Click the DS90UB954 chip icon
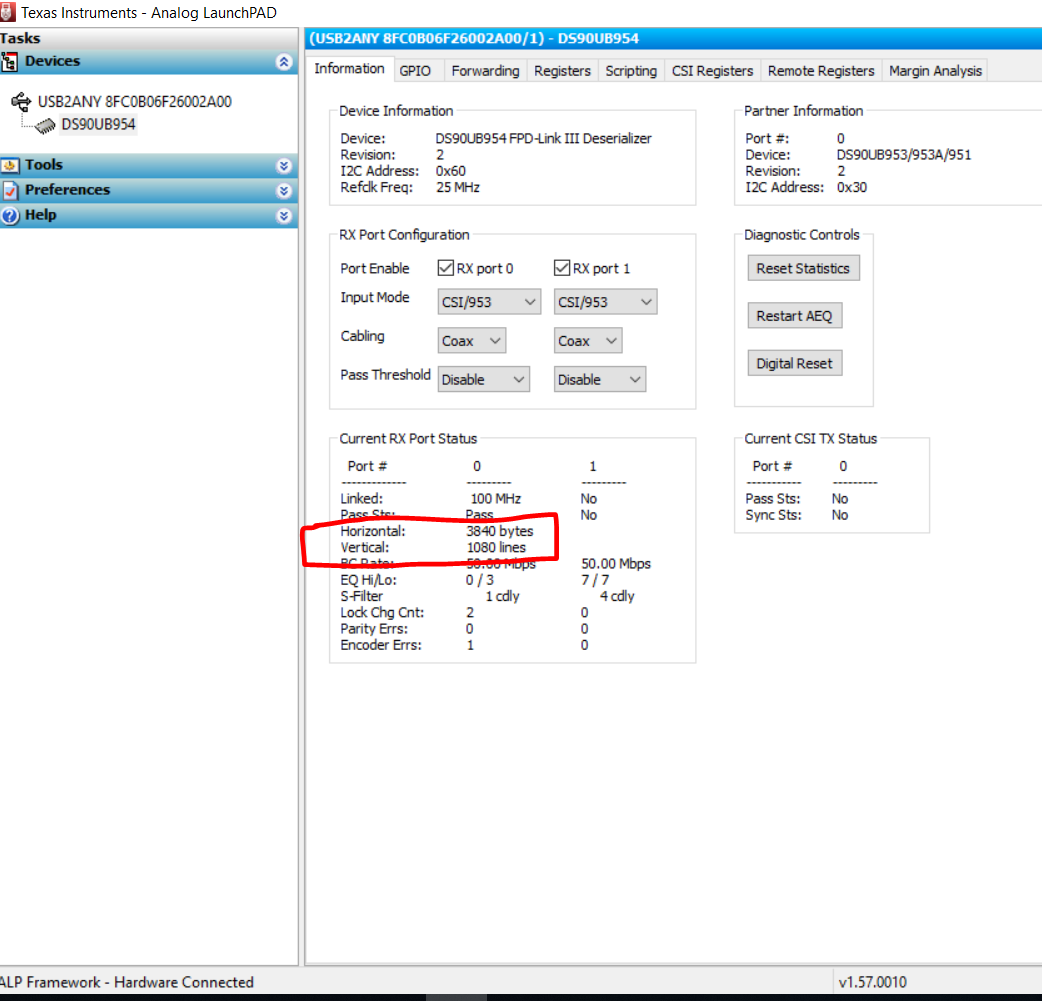The width and height of the screenshot is (1042, 1001). tap(45, 125)
